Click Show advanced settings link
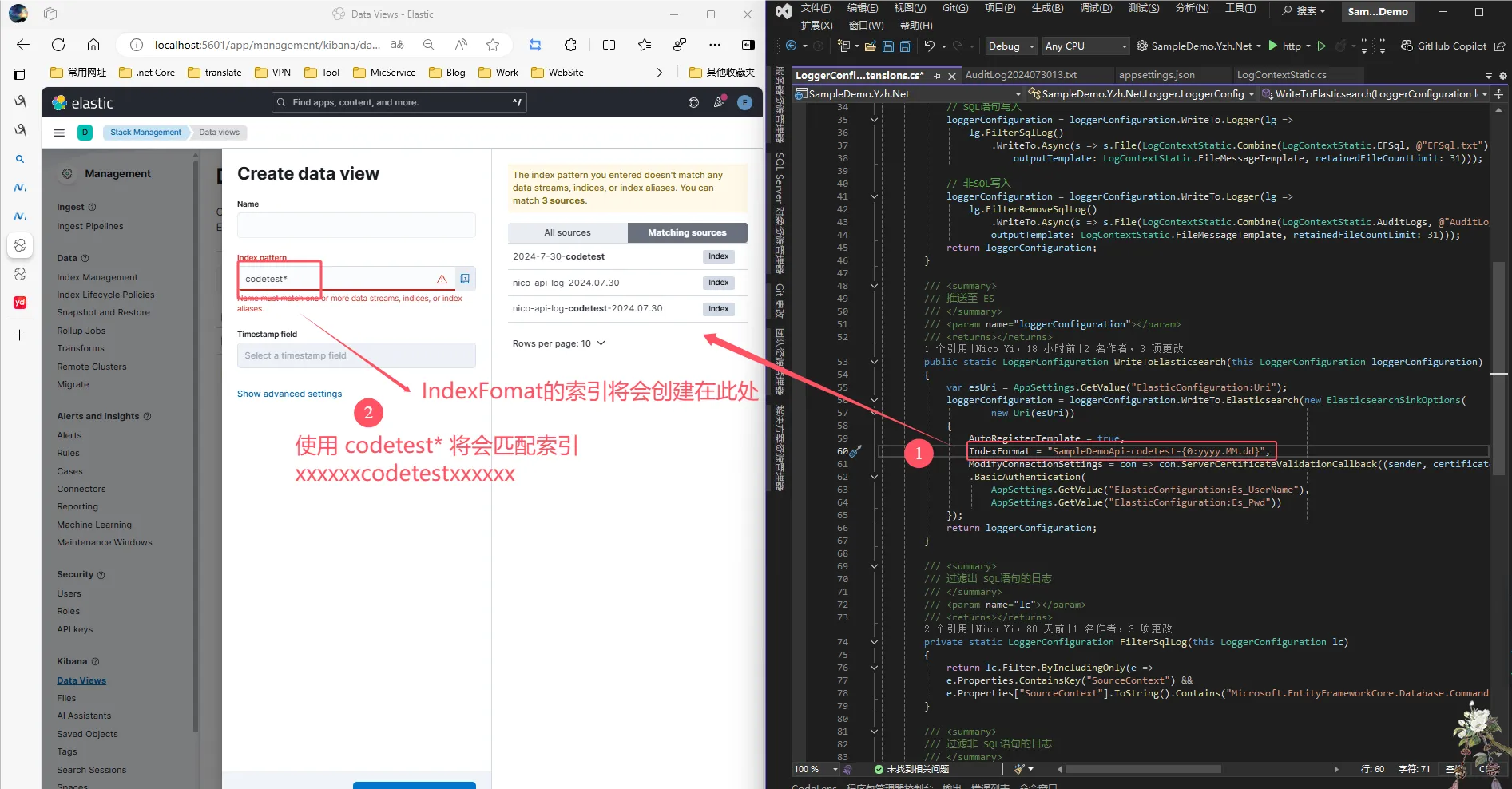The width and height of the screenshot is (1512, 789). pos(289,394)
